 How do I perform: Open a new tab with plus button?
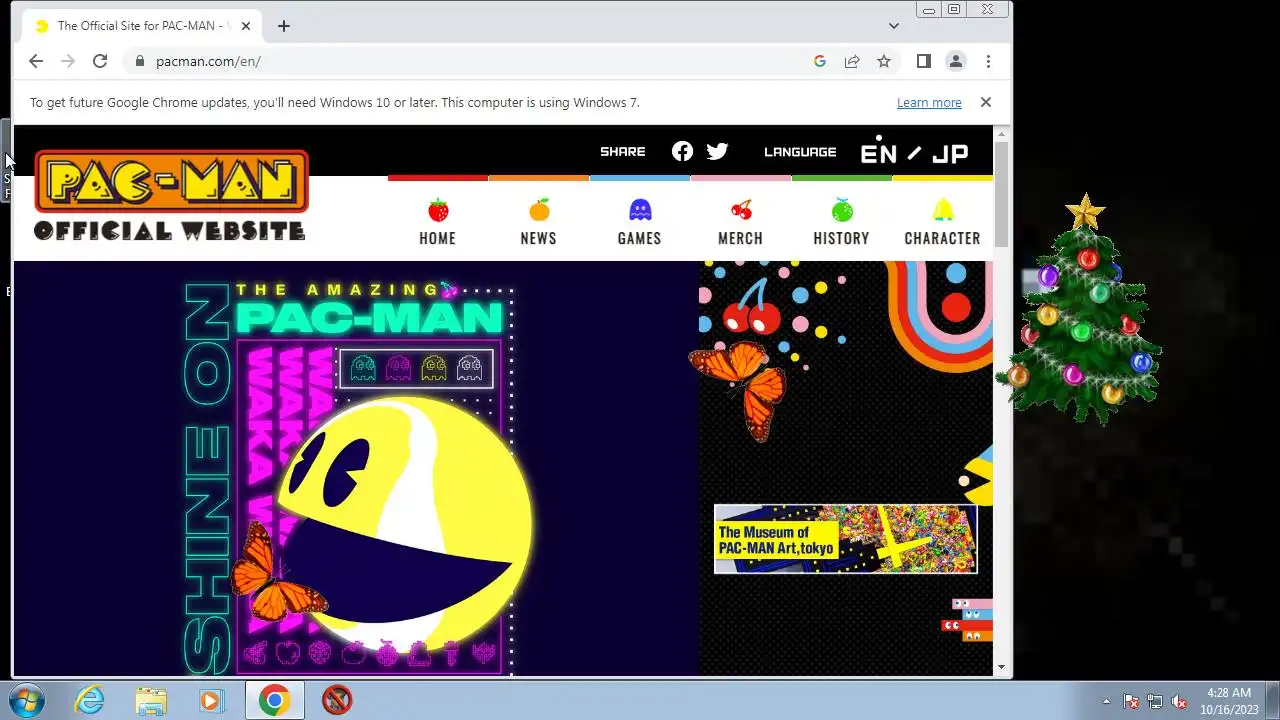[x=284, y=26]
